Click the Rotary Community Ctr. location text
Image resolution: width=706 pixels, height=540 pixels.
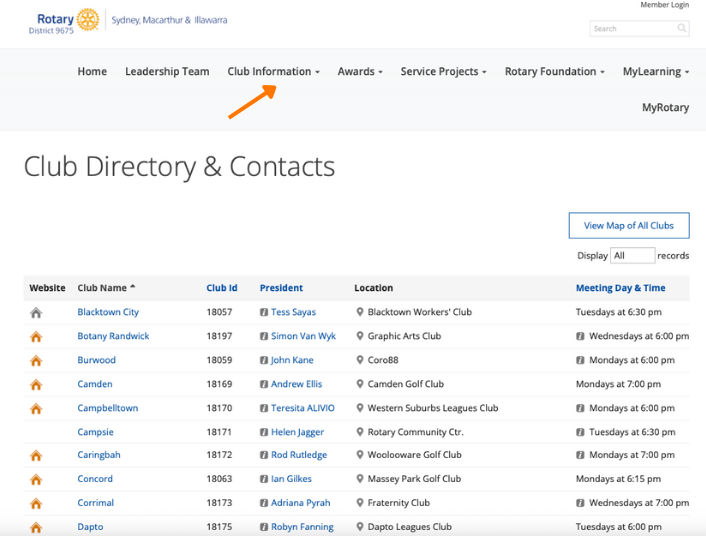(x=416, y=432)
